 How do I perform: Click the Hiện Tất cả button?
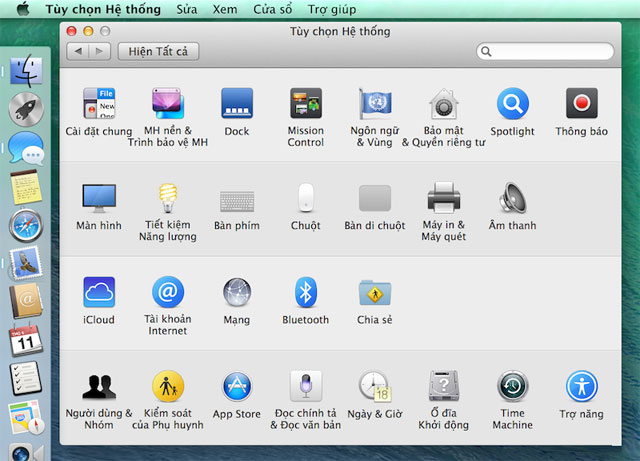pyautogui.click(x=159, y=51)
